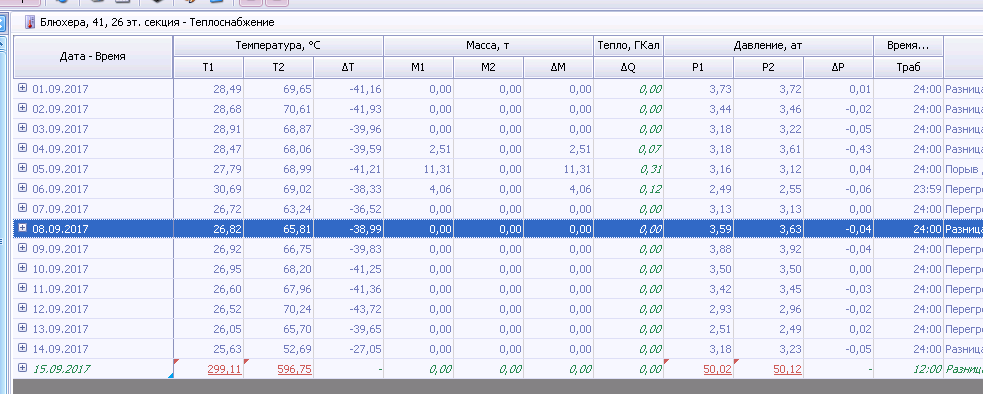983x394 pixels.
Task: Expand the 07.09.2017 row
Action: coord(23,208)
